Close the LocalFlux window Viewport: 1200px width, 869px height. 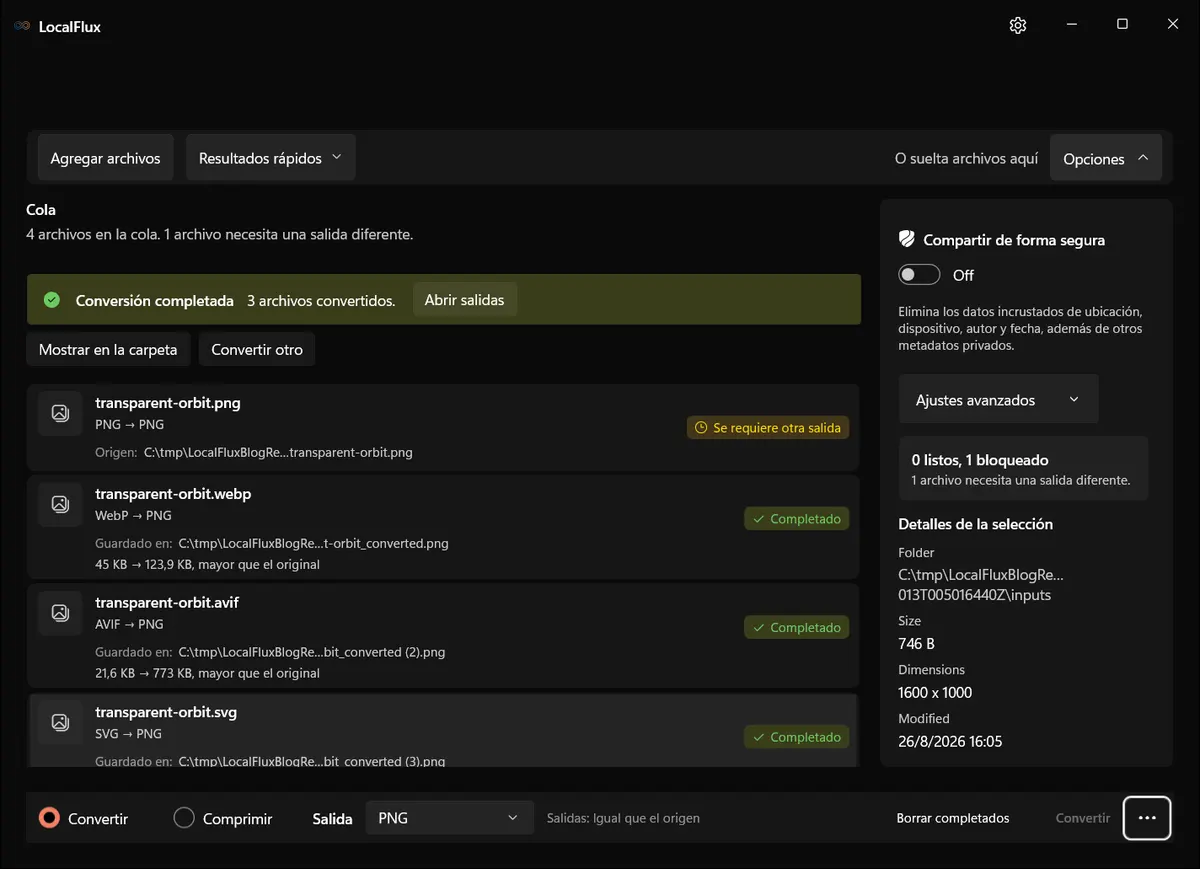point(1173,25)
